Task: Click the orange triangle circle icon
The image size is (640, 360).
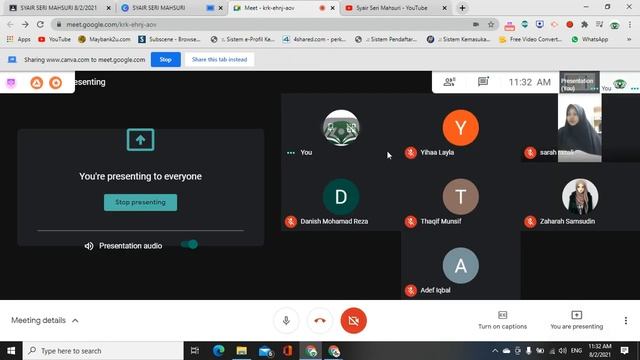Action: (x=37, y=83)
